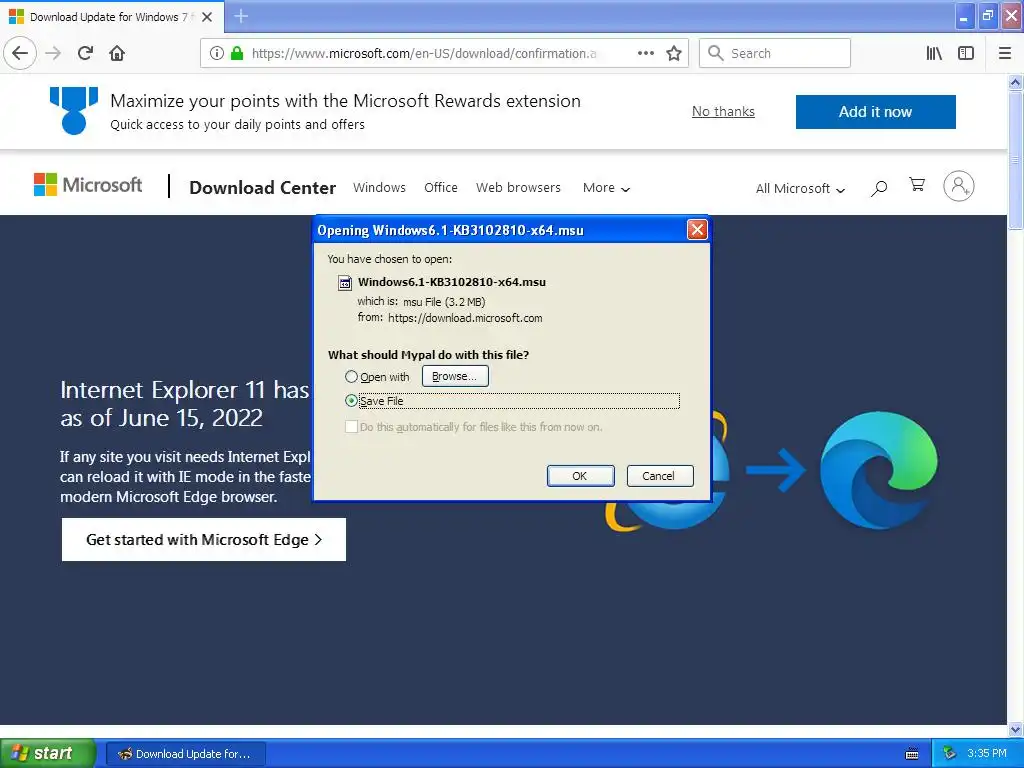Click the 3:35 PM system clock
Screen dimensions: 1024x768
click(987, 754)
